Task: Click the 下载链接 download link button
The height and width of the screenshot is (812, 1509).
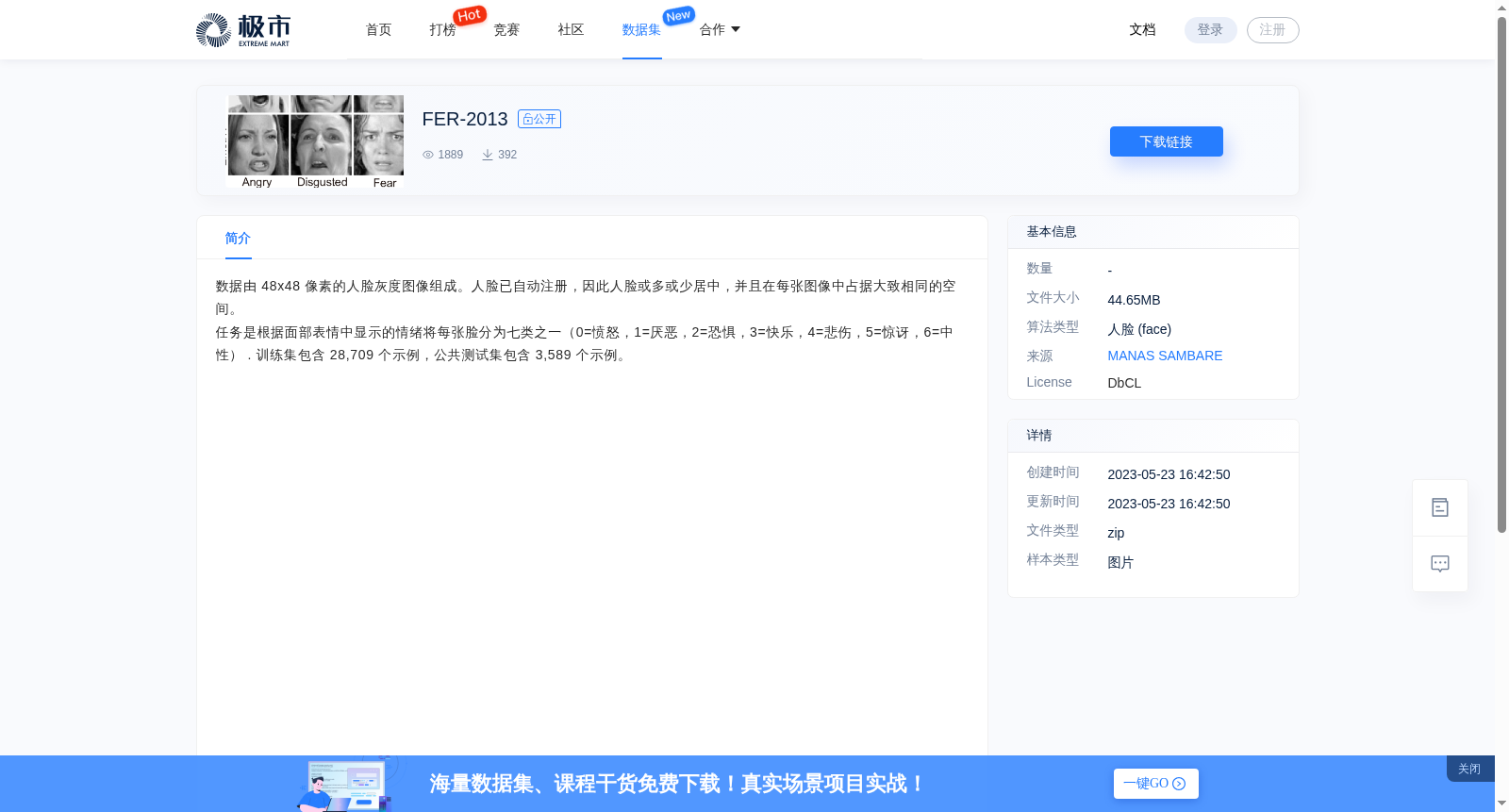Action: (1167, 141)
